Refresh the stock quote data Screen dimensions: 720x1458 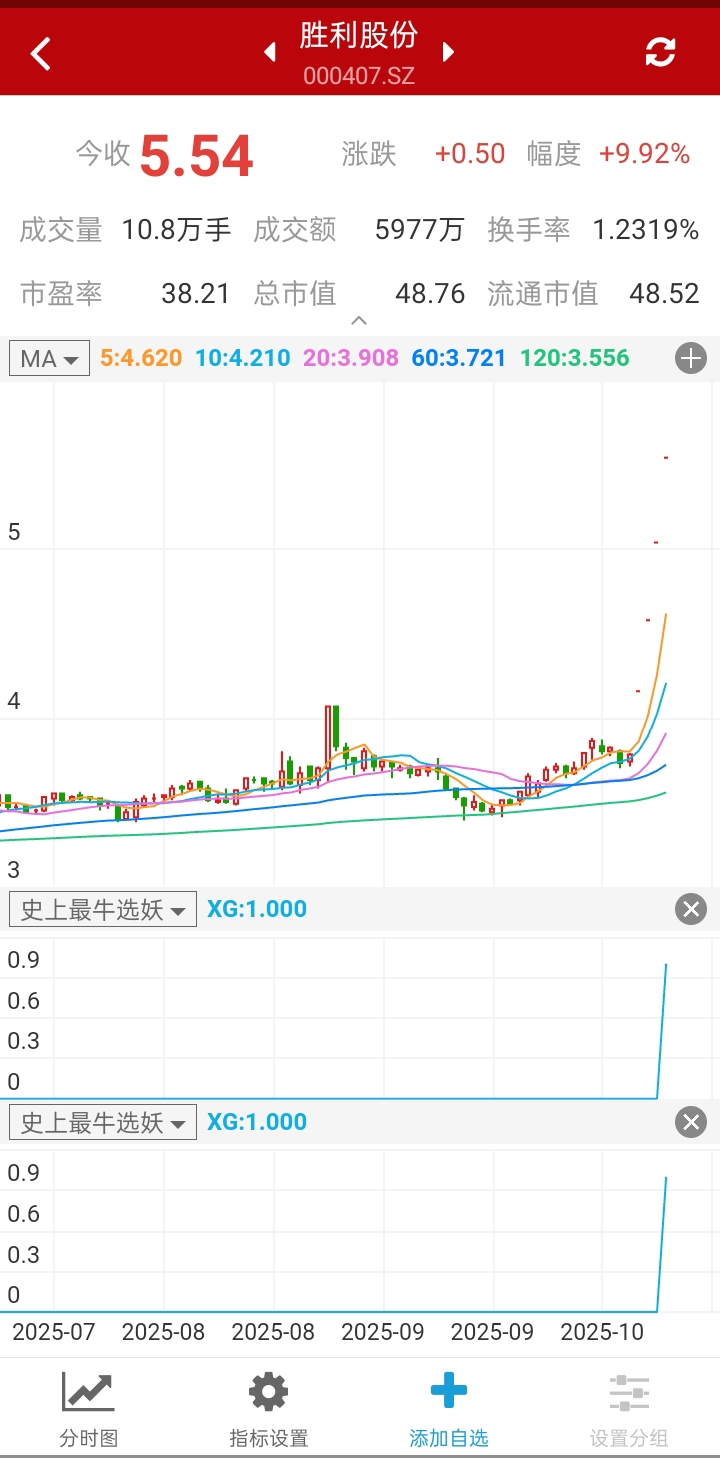660,52
